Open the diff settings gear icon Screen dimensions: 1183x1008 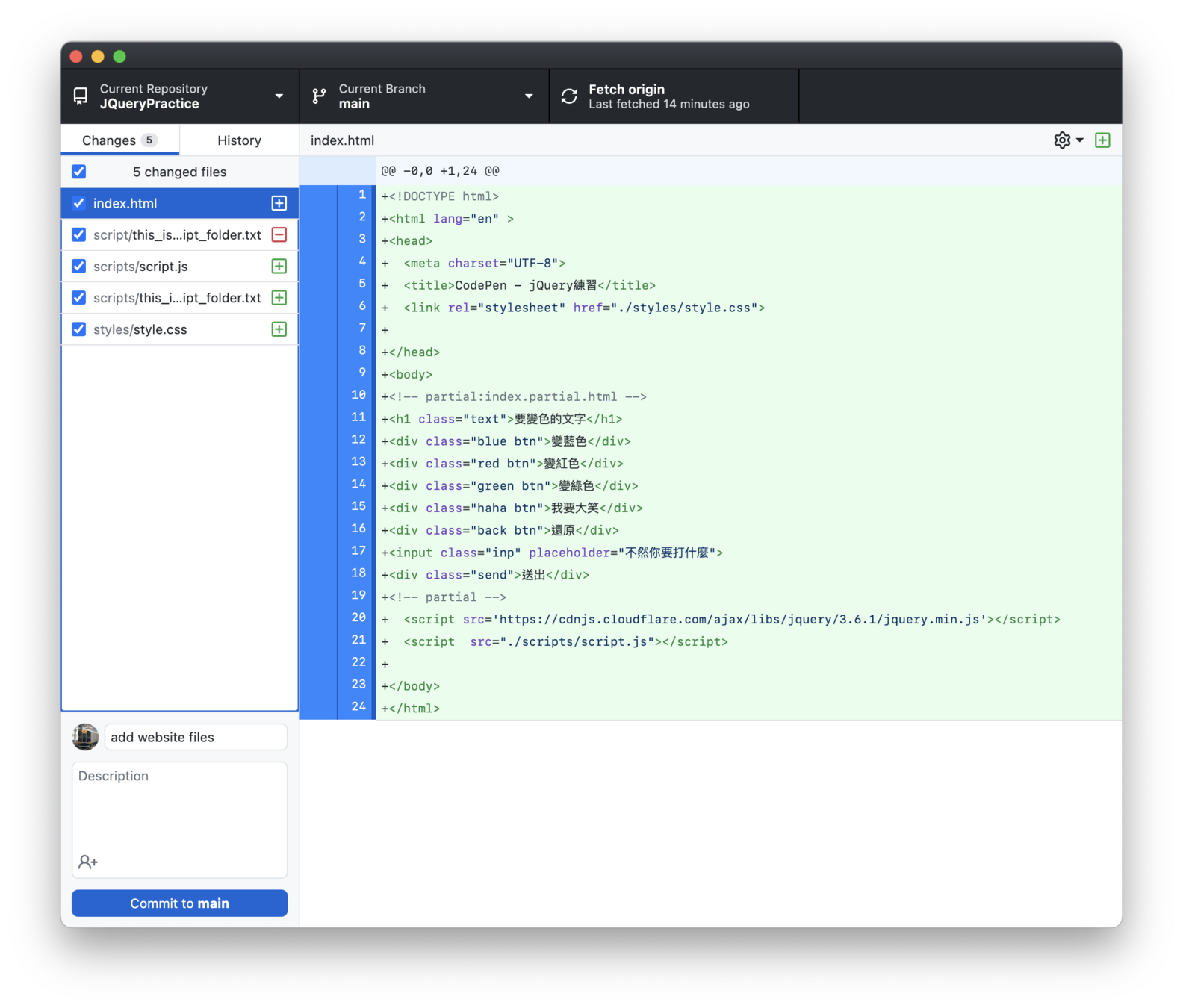click(1062, 140)
